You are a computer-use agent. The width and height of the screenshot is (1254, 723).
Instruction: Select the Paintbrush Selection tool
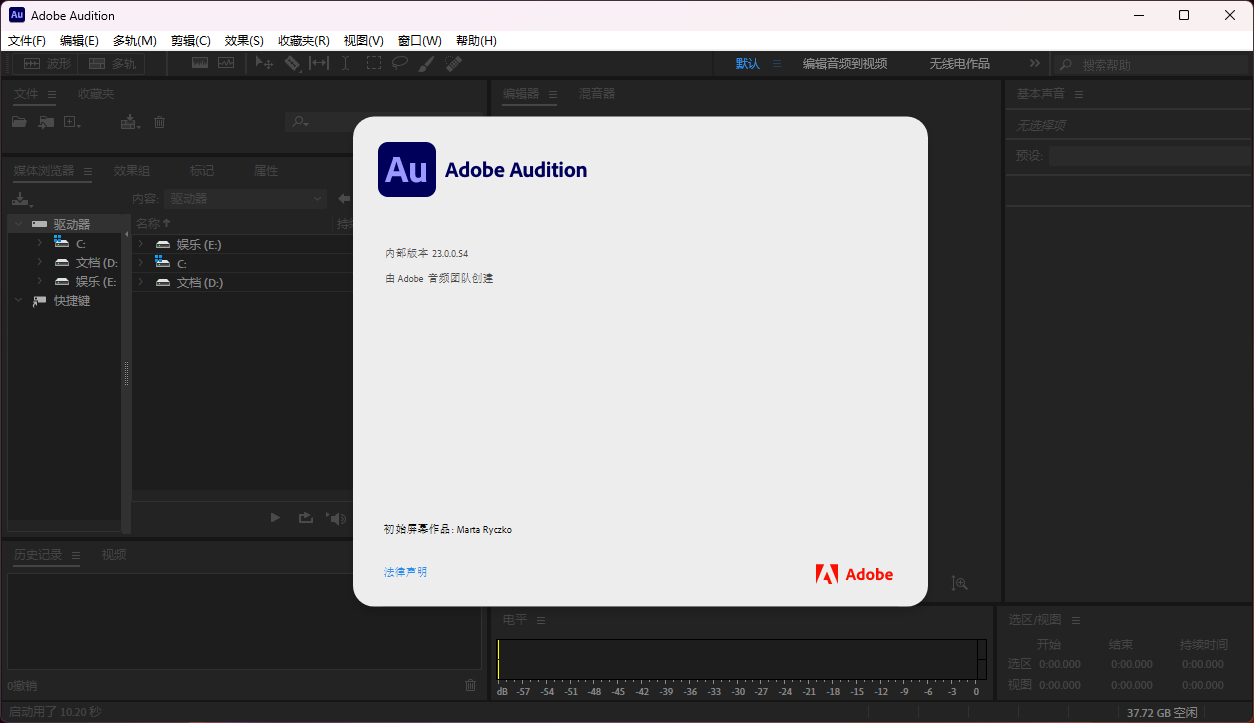pos(426,63)
